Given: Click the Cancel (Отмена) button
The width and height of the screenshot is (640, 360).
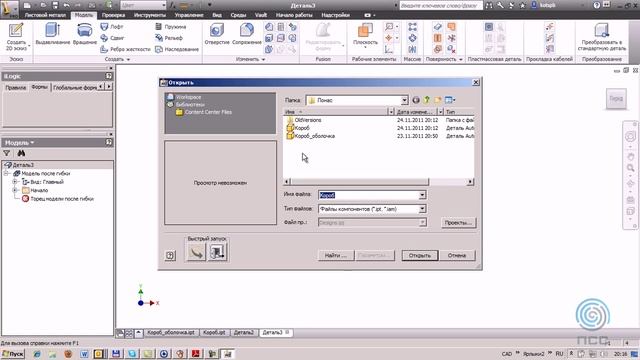Looking at the screenshot, I should pos(457,256).
